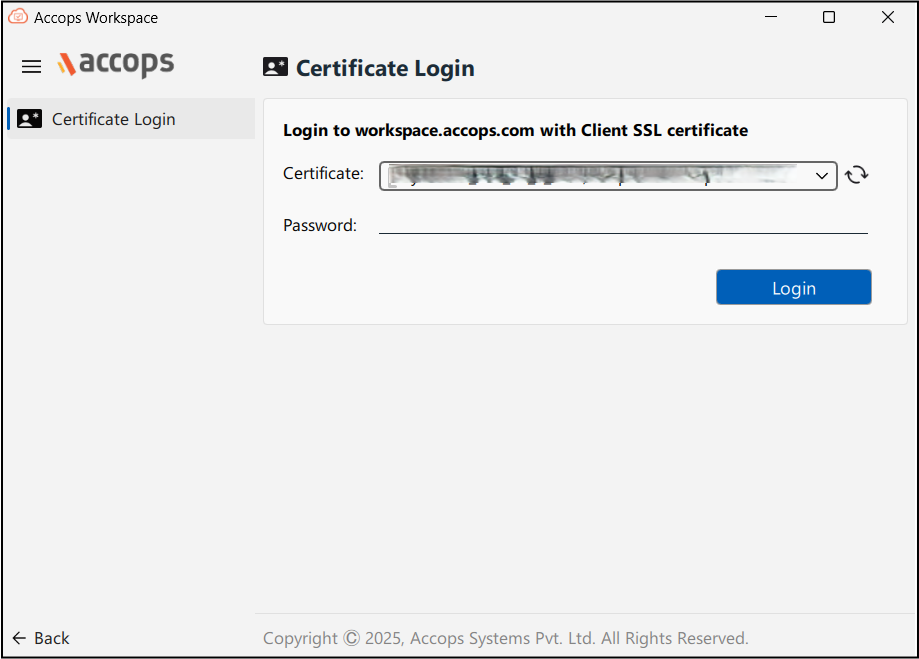
Task: Click the sidebar Certificate Login ID card icon
Action: pos(29,119)
